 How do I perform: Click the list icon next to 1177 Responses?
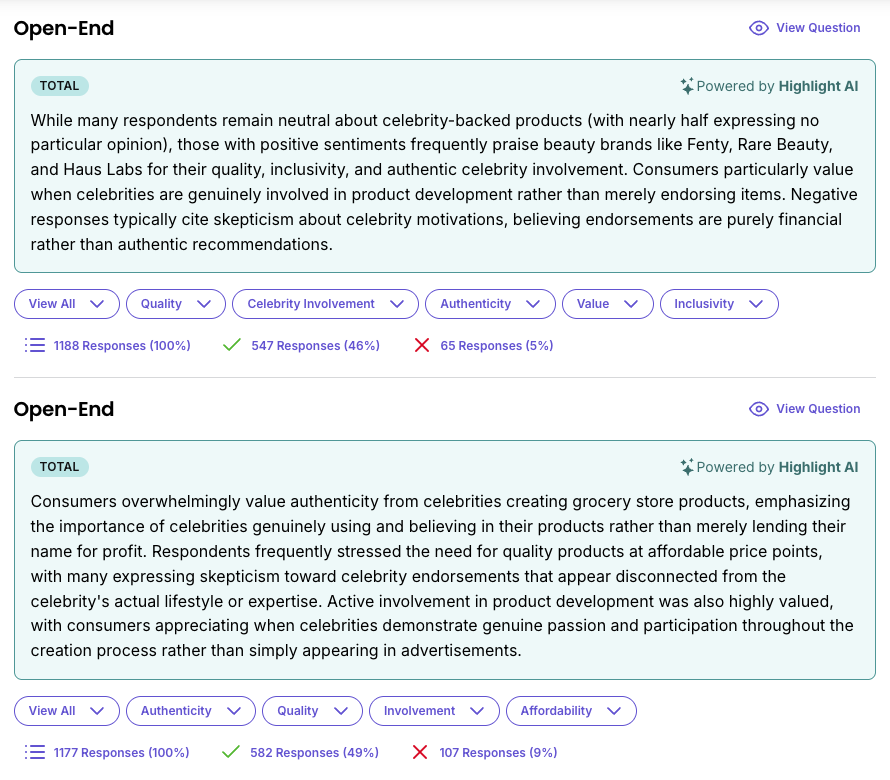point(36,753)
